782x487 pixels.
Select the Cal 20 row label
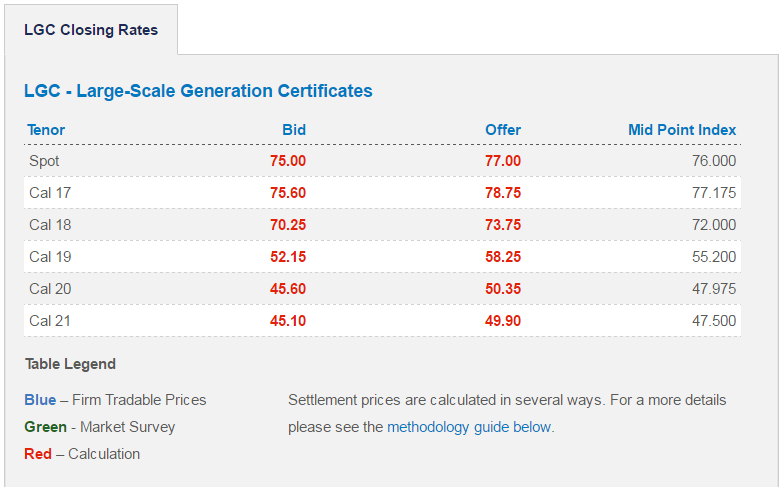50,289
